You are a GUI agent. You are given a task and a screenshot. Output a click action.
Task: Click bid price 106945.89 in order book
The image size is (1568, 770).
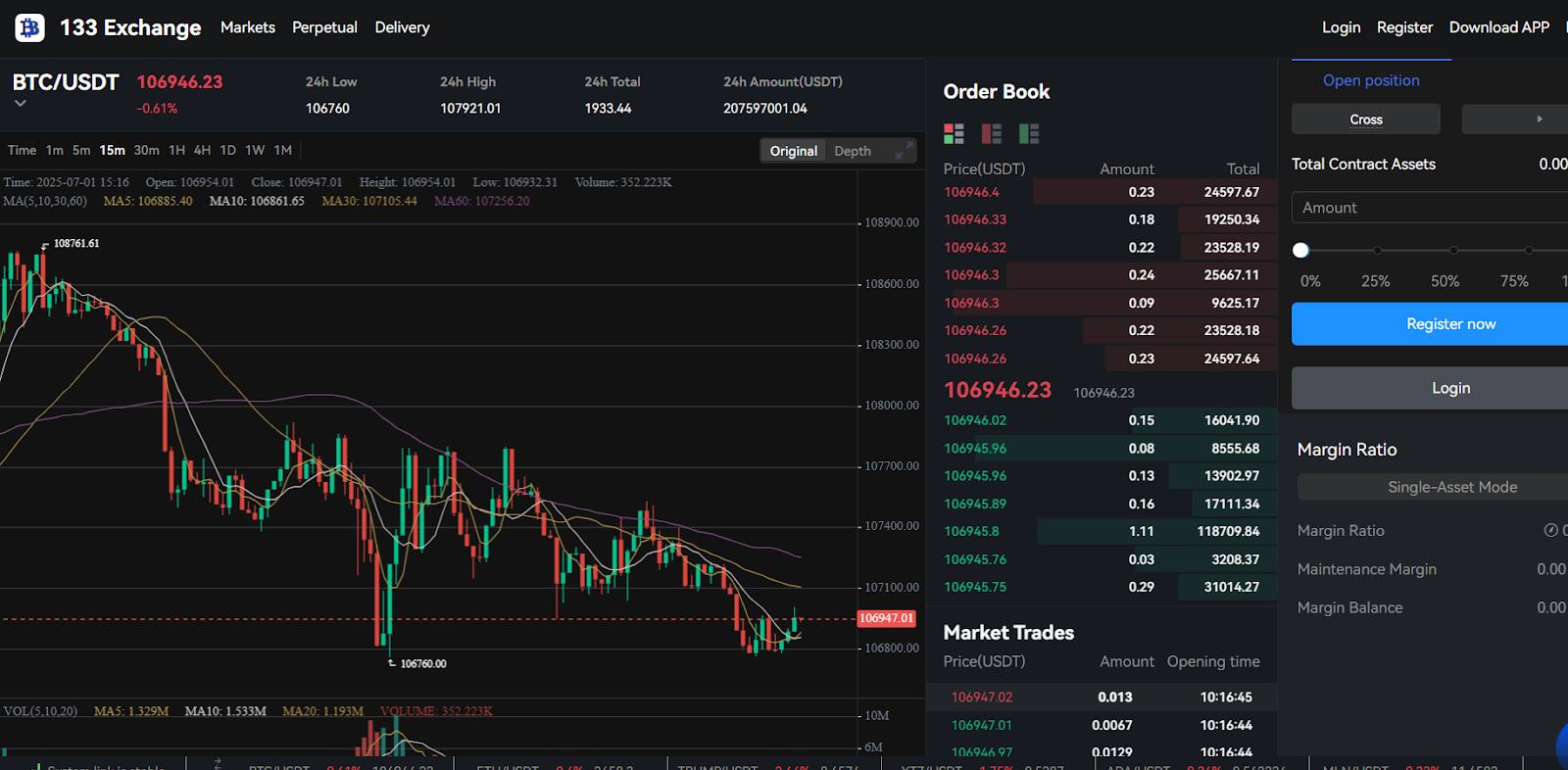pyautogui.click(x=975, y=504)
